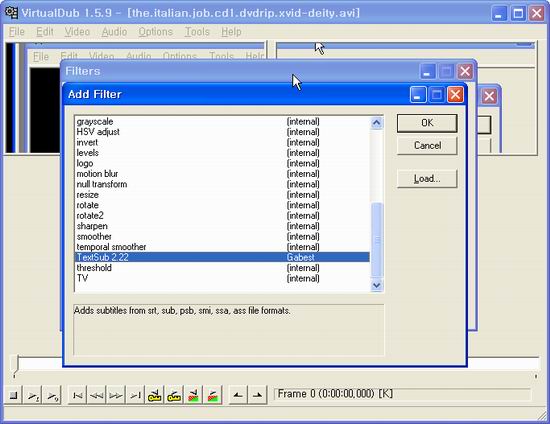The width and height of the screenshot is (550, 424).
Task: Set selection start mark-in
Action: point(238,395)
